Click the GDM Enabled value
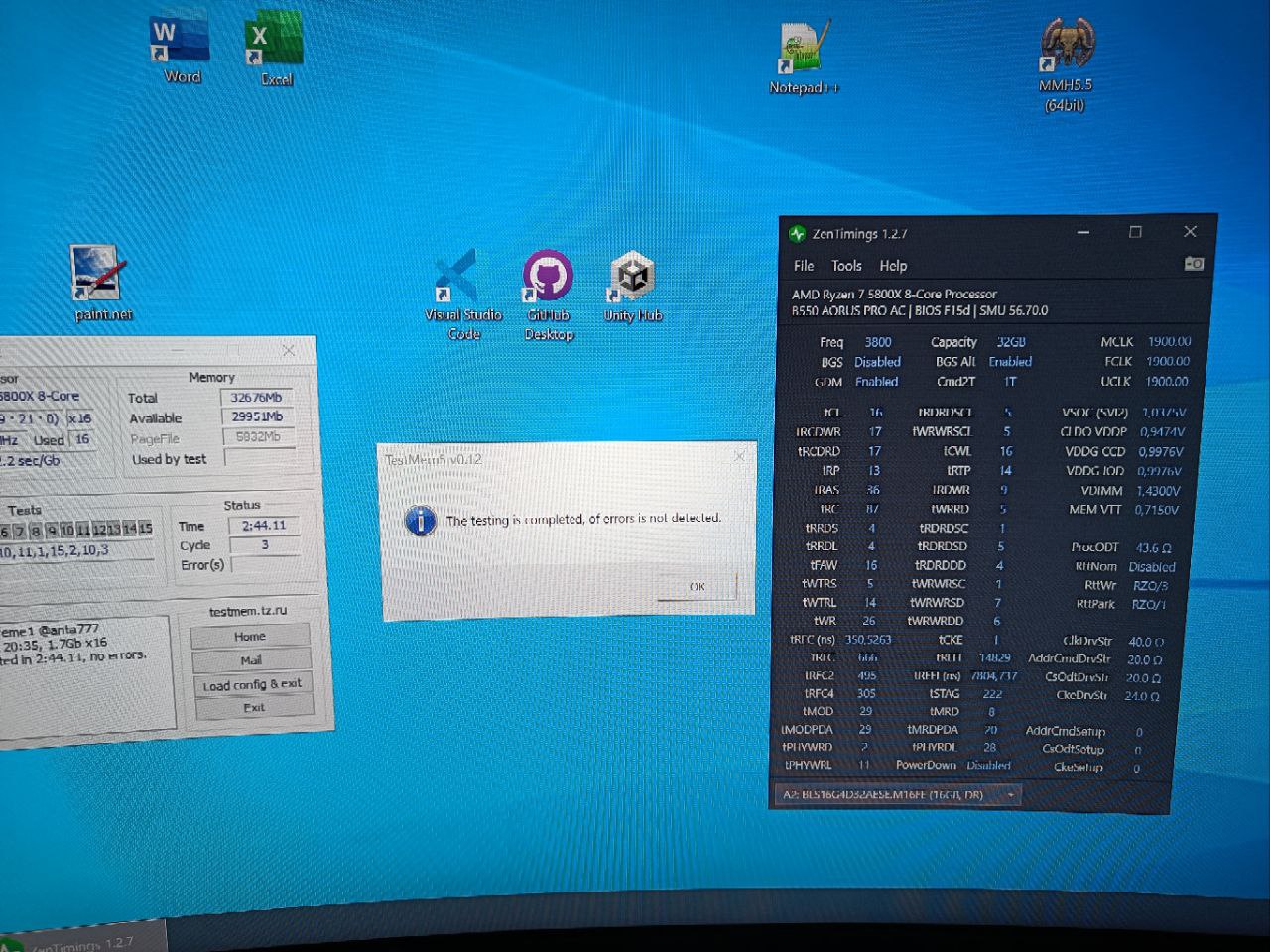This screenshot has height=952, width=1270. (x=876, y=382)
